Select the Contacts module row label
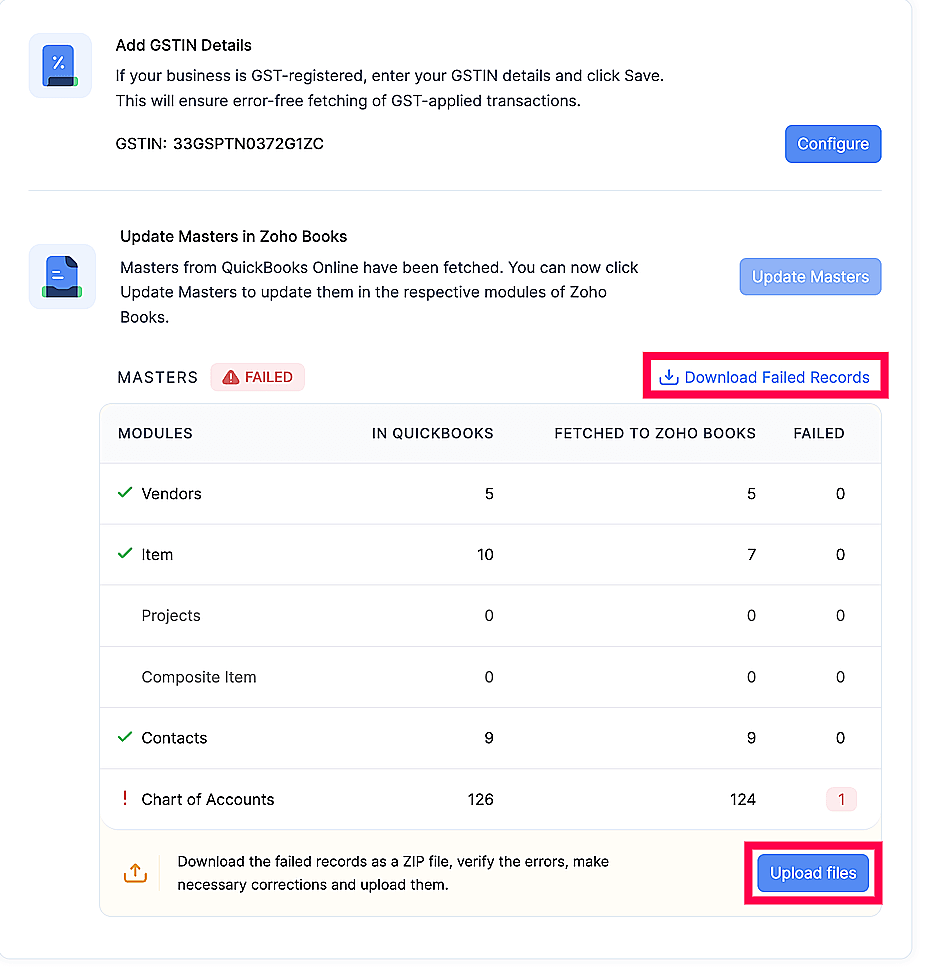The height and width of the screenshot is (976, 948). tap(174, 738)
